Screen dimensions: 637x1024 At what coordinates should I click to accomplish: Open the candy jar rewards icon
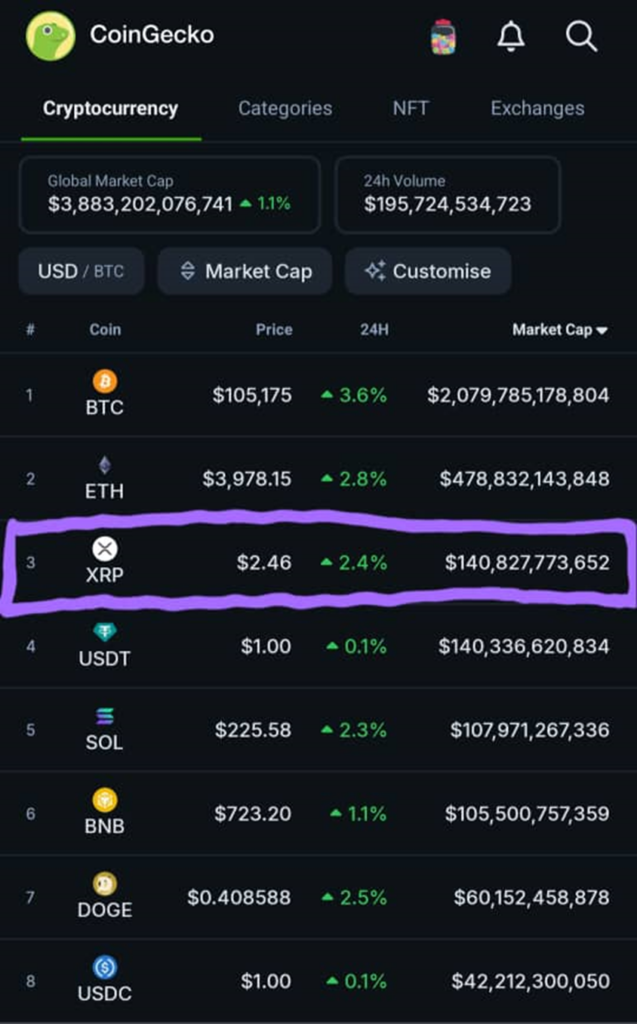tap(442, 37)
